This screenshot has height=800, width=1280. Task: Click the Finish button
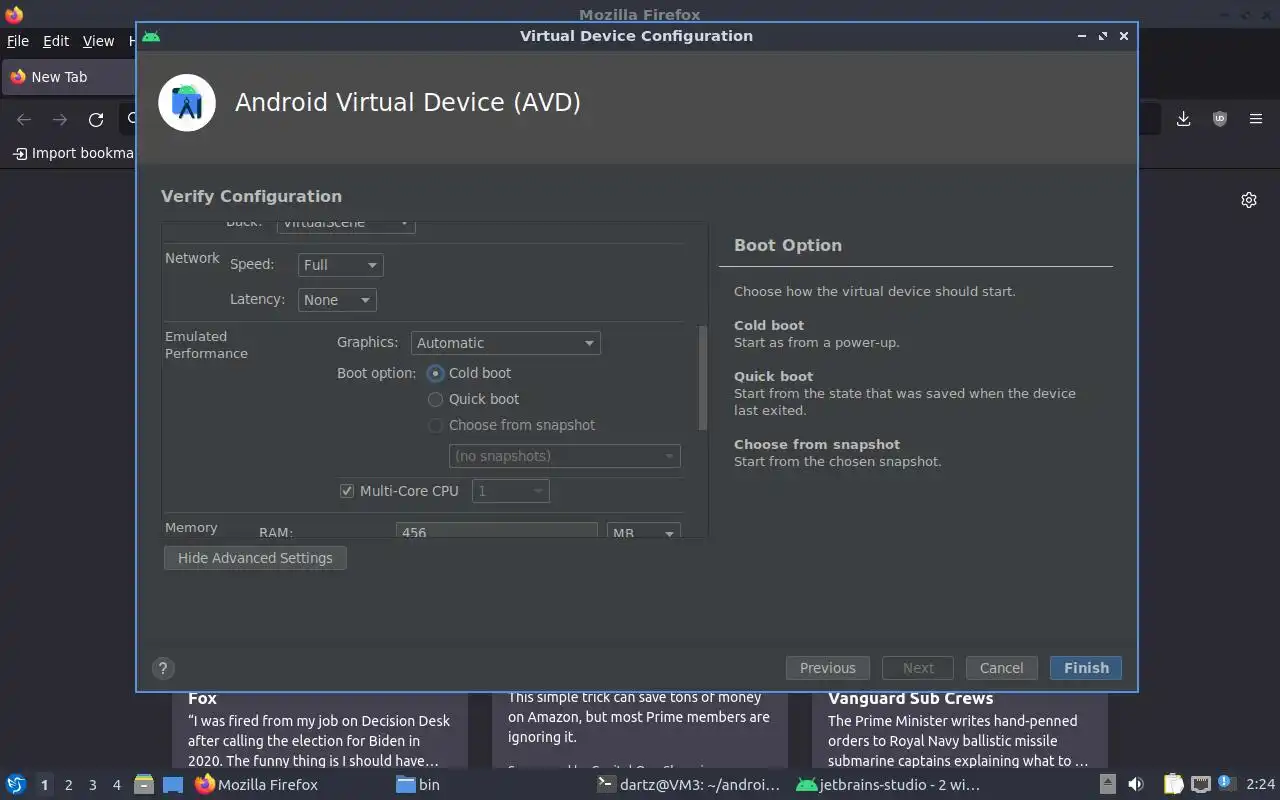coord(1086,668)
